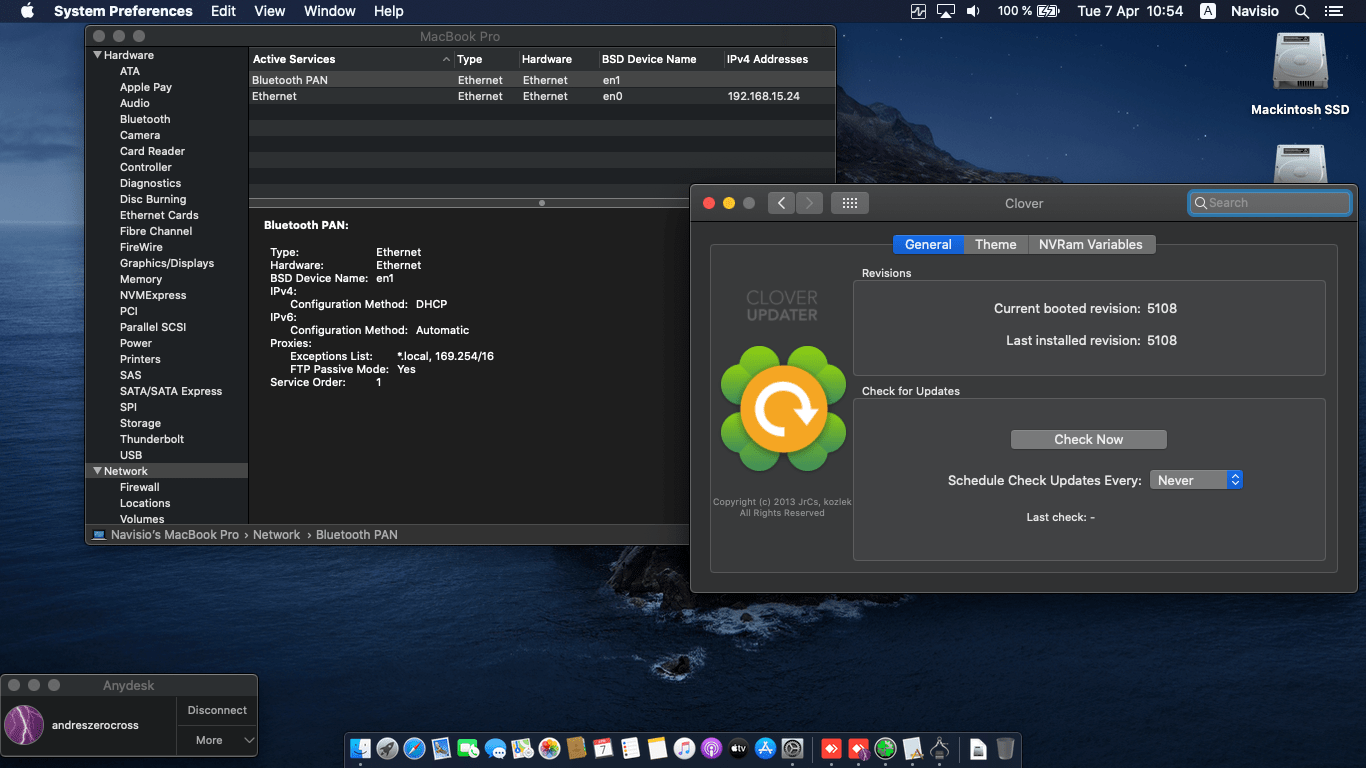This screenshot has width=1366, height=768.
Task: Open Notes from the dock
Action: click(x=657, y=748)
